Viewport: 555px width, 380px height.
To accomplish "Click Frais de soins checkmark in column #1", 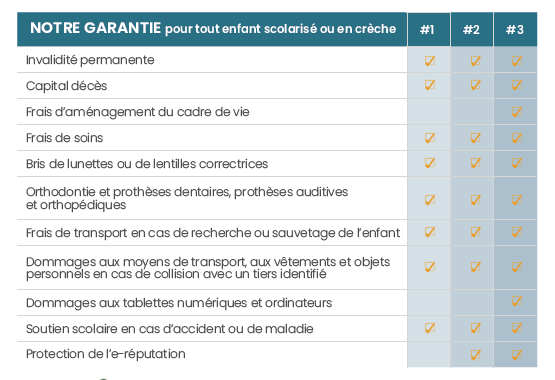I will (430, 138).
